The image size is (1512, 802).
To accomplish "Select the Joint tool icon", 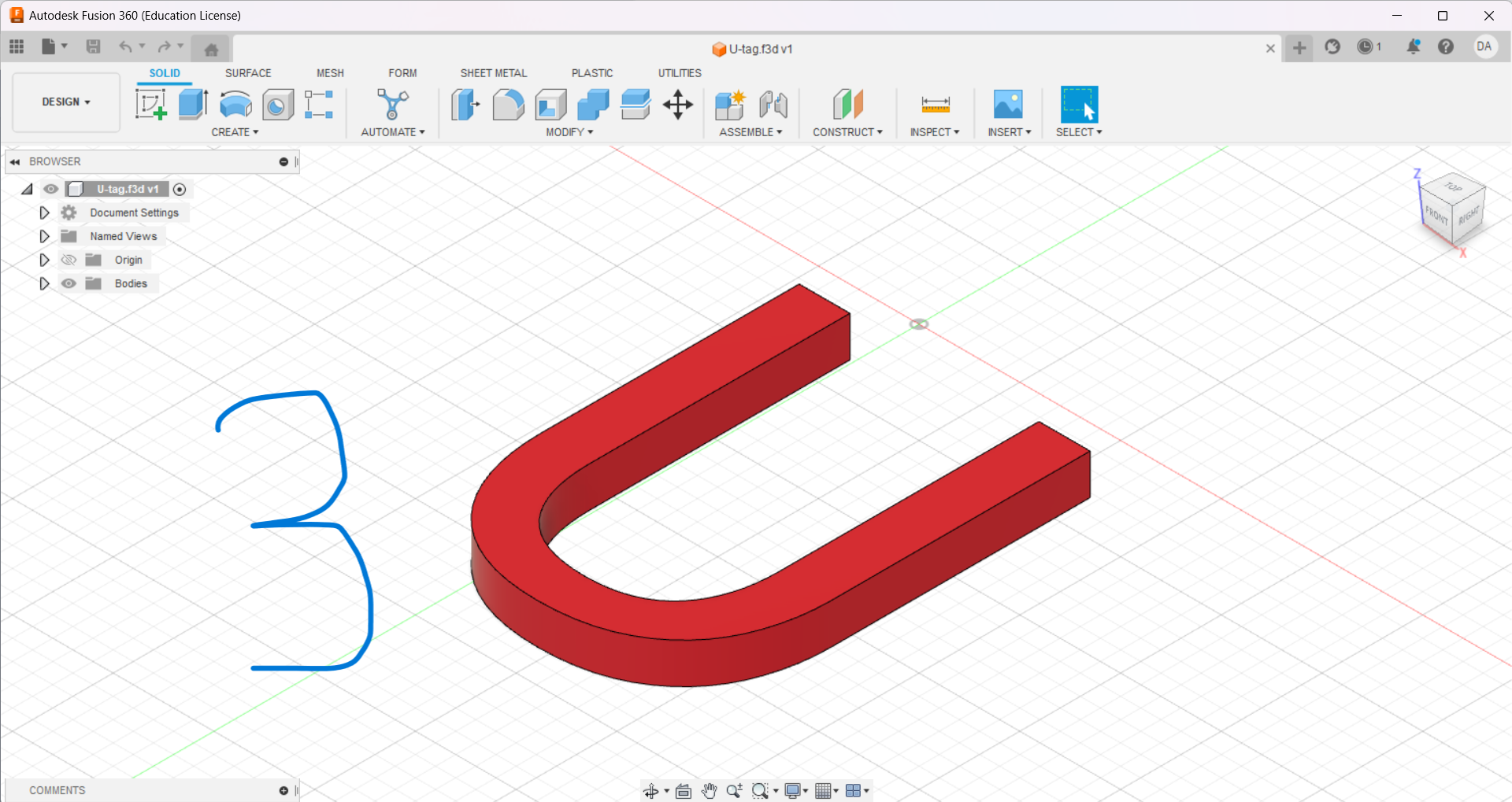I will (x=773, y=104).
